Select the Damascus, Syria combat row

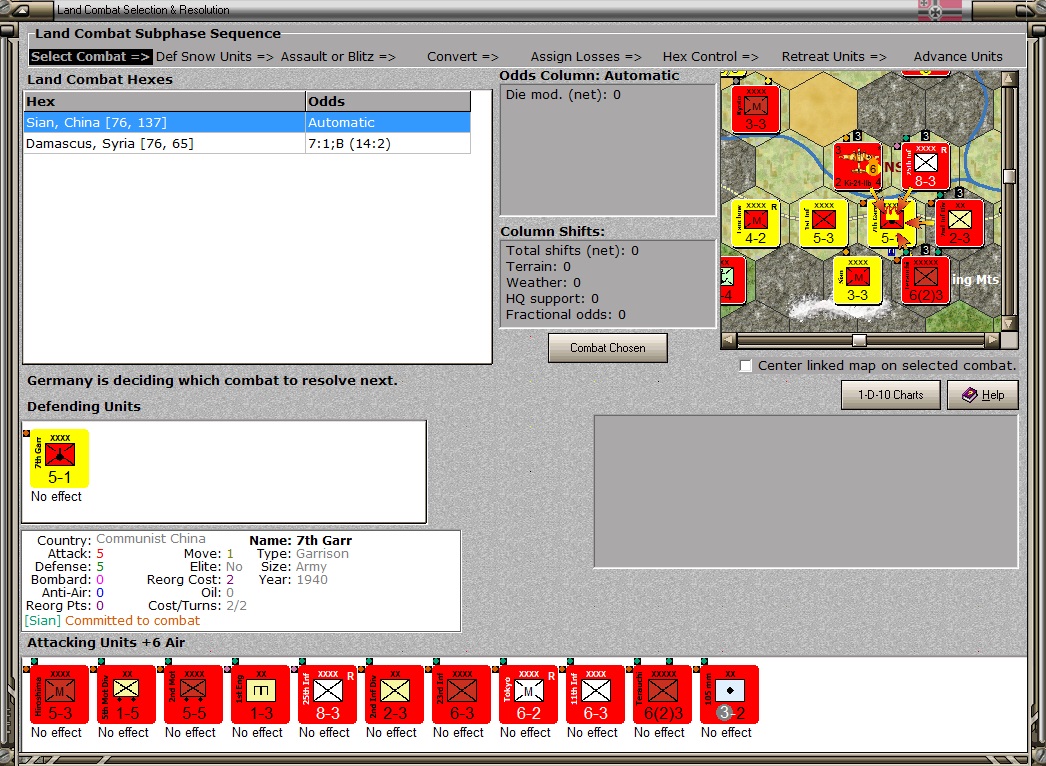[247, 143]
